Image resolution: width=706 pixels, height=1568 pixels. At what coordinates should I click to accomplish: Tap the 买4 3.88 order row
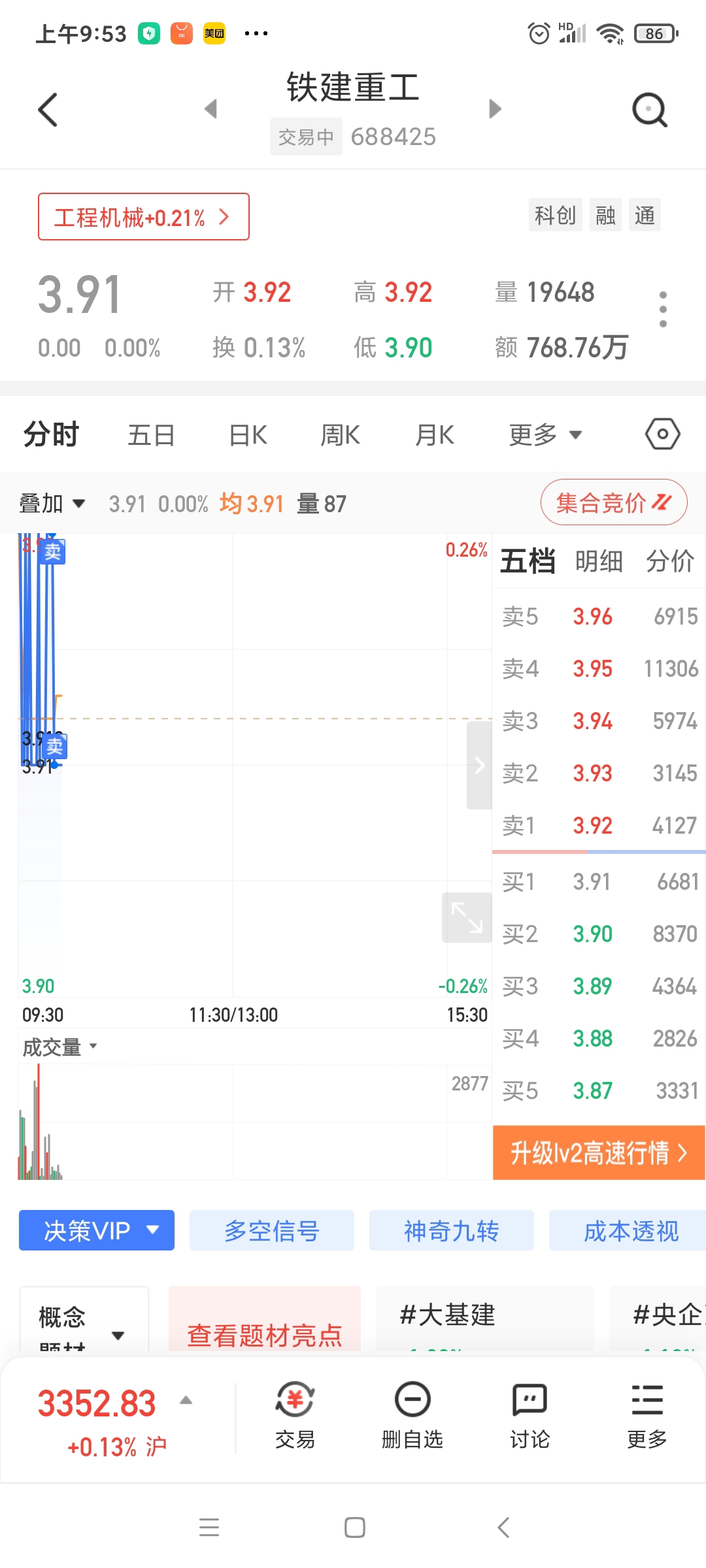click(x=599, y=1038)
